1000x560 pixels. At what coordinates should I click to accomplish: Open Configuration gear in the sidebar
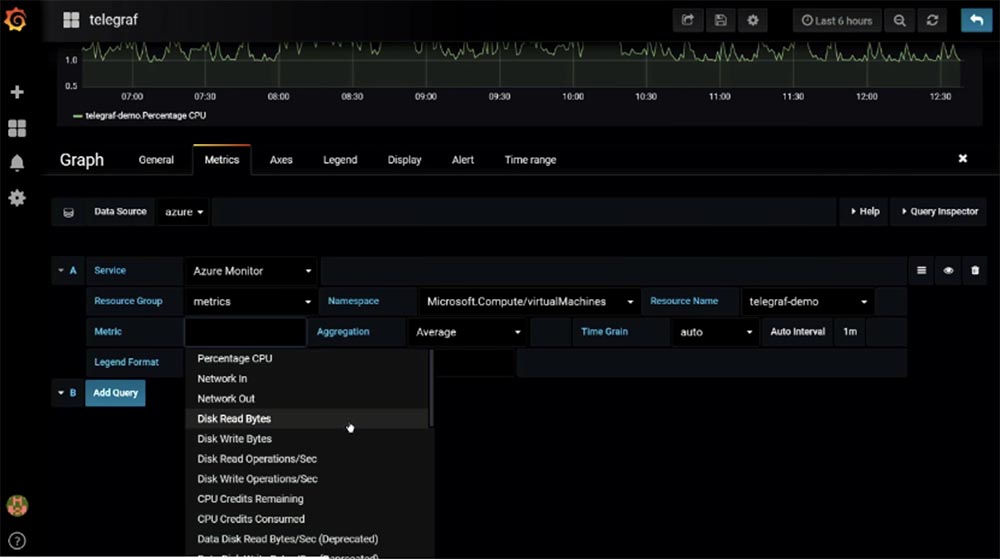coord(17,198)
